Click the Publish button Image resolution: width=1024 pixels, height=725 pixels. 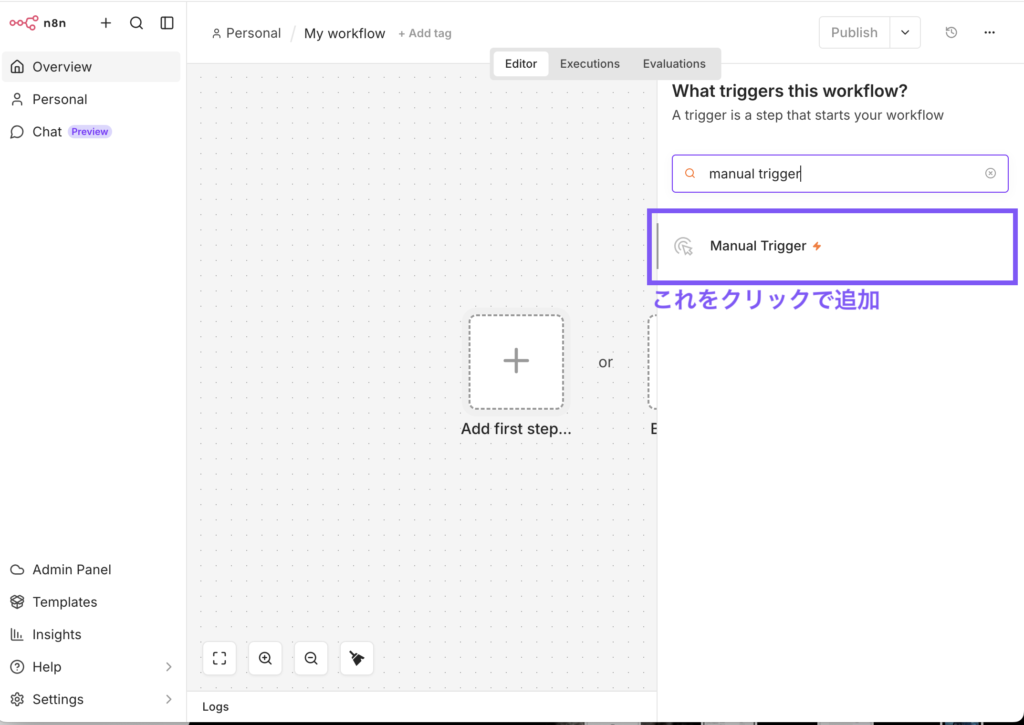854,33
